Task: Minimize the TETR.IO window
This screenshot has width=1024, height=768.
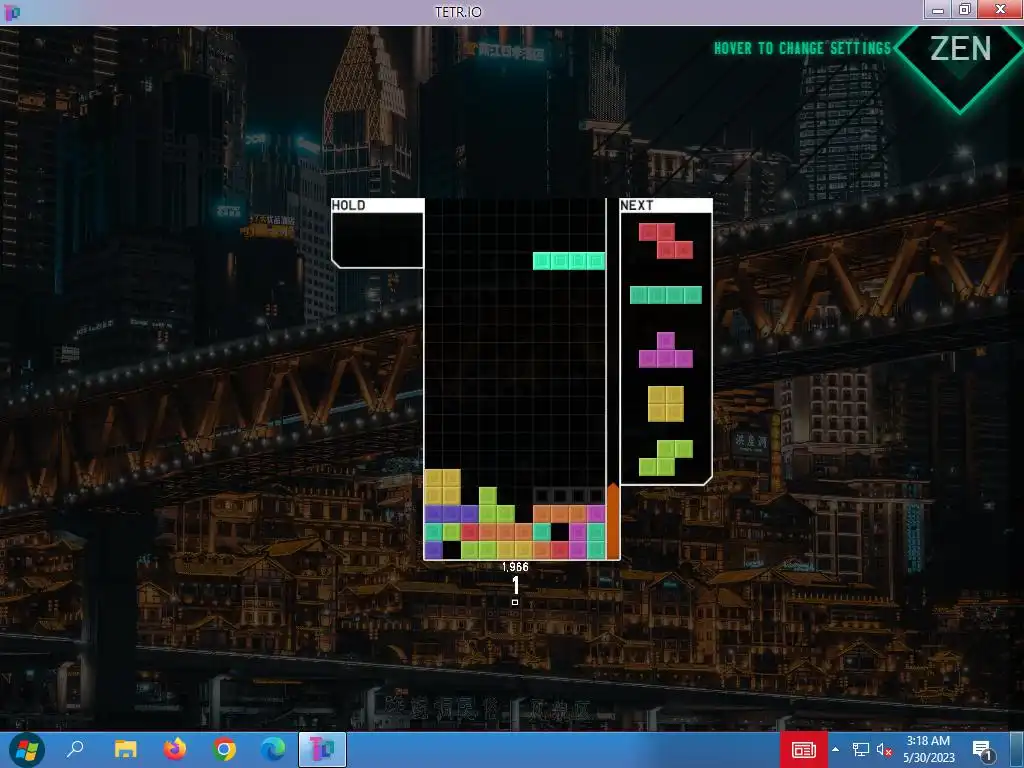Action: click(938, 9)
